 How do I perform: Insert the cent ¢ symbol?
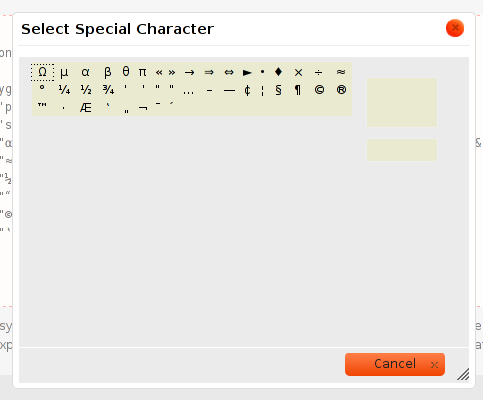pyautogui.click(x=247, y=90)
